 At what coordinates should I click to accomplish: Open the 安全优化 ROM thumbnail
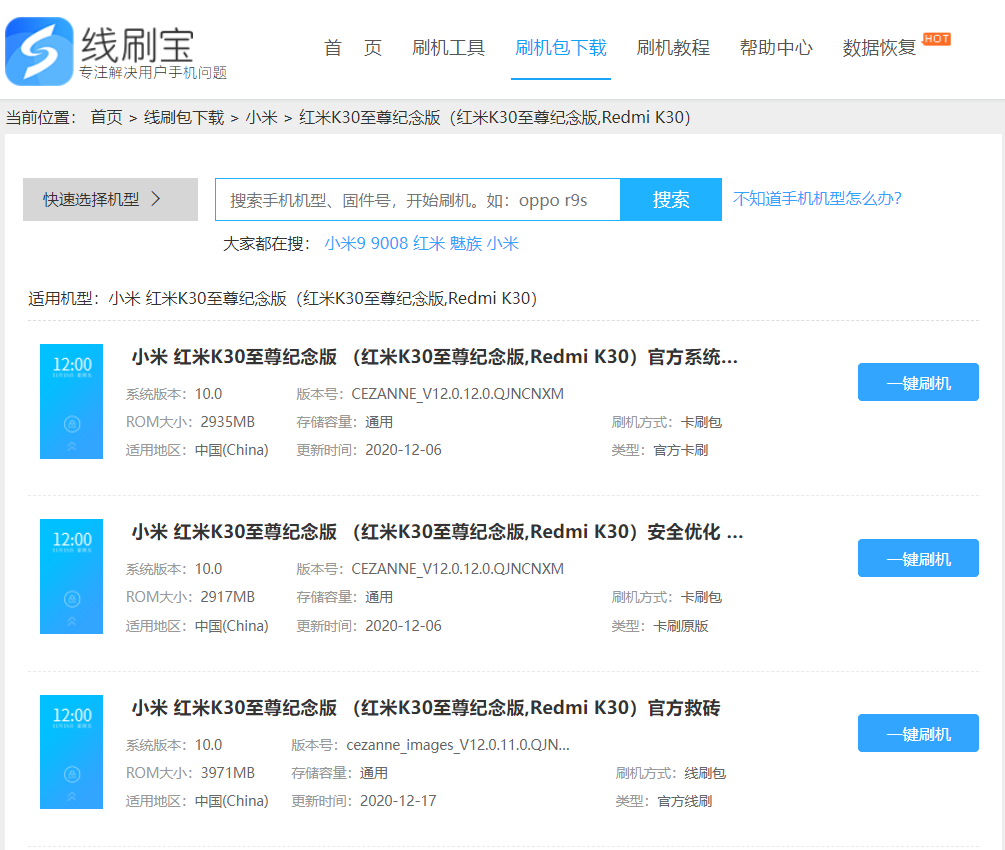72,576
